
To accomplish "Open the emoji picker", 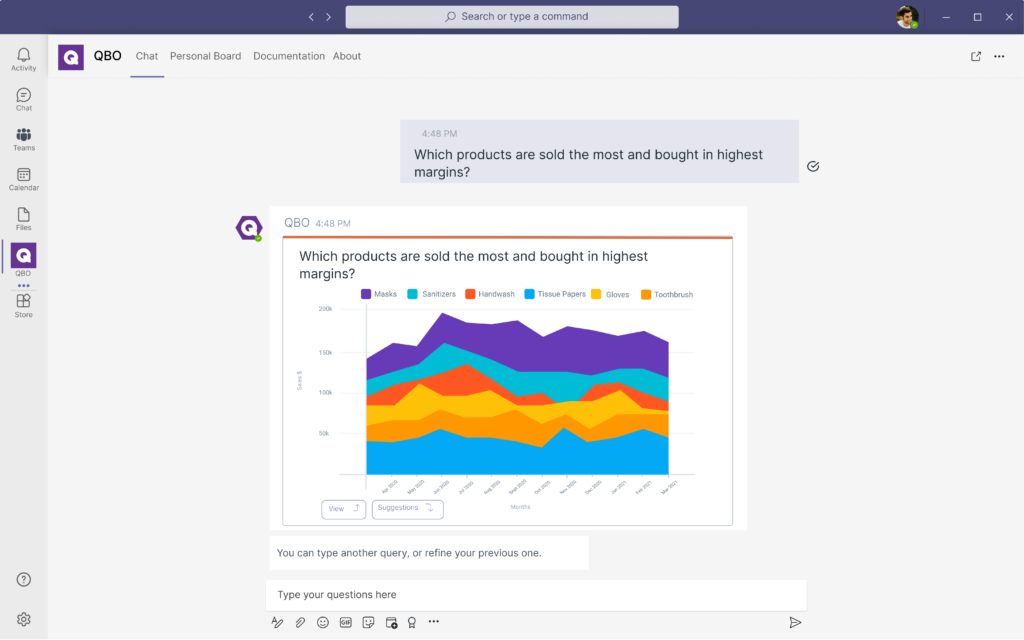I will point(323,622).
